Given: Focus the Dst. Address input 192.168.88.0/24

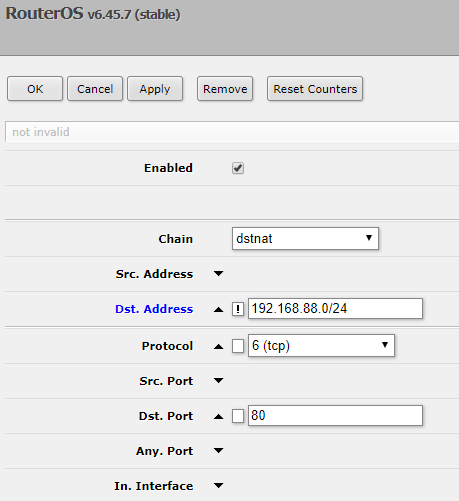Looking at the screenshot, I should click(335, 309).
